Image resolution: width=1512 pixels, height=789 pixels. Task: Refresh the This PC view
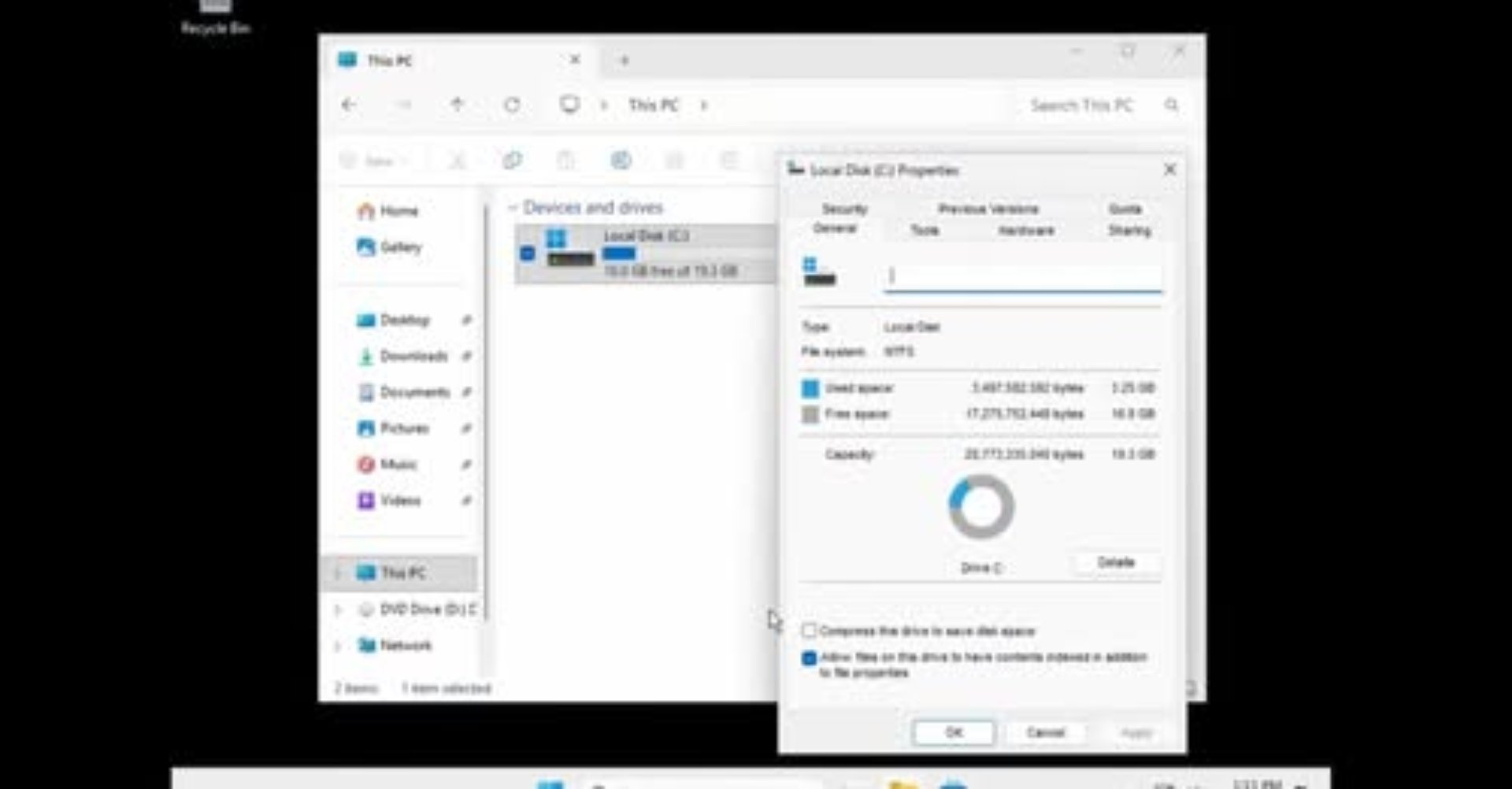512,105
